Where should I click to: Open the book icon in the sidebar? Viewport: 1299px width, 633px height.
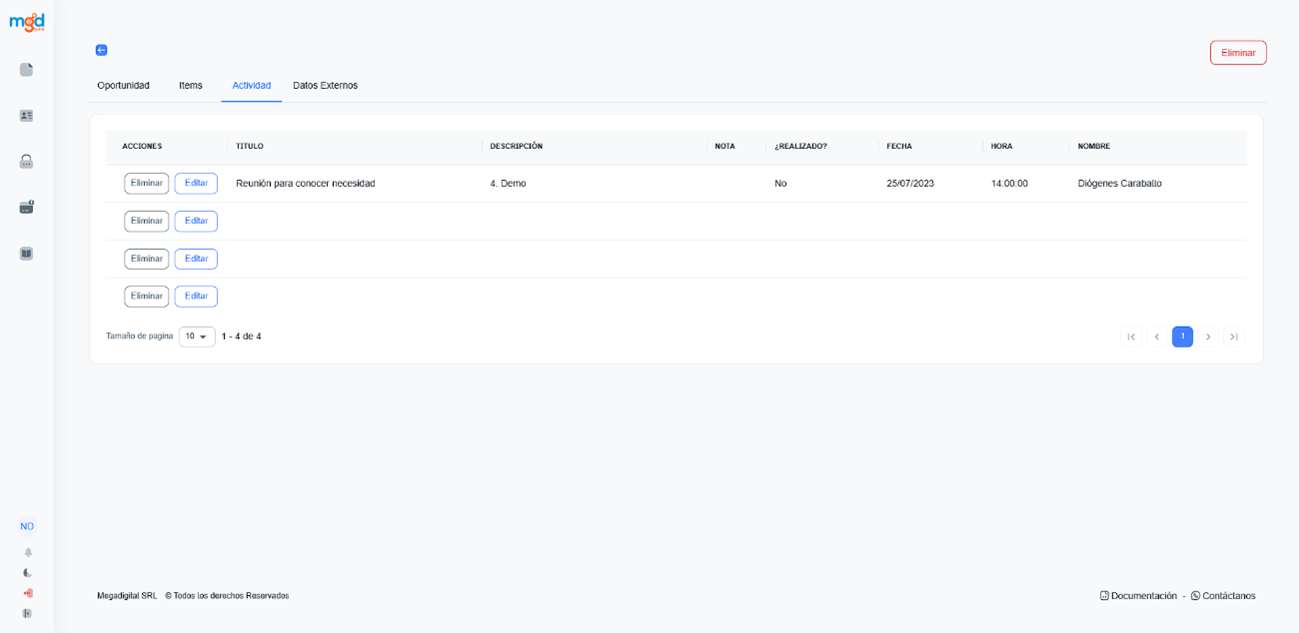[27, 254]
